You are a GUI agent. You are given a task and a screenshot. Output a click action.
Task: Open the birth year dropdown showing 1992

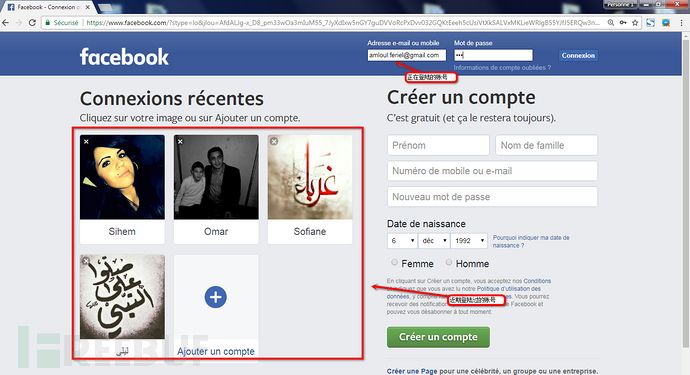(x=470, y=241)
